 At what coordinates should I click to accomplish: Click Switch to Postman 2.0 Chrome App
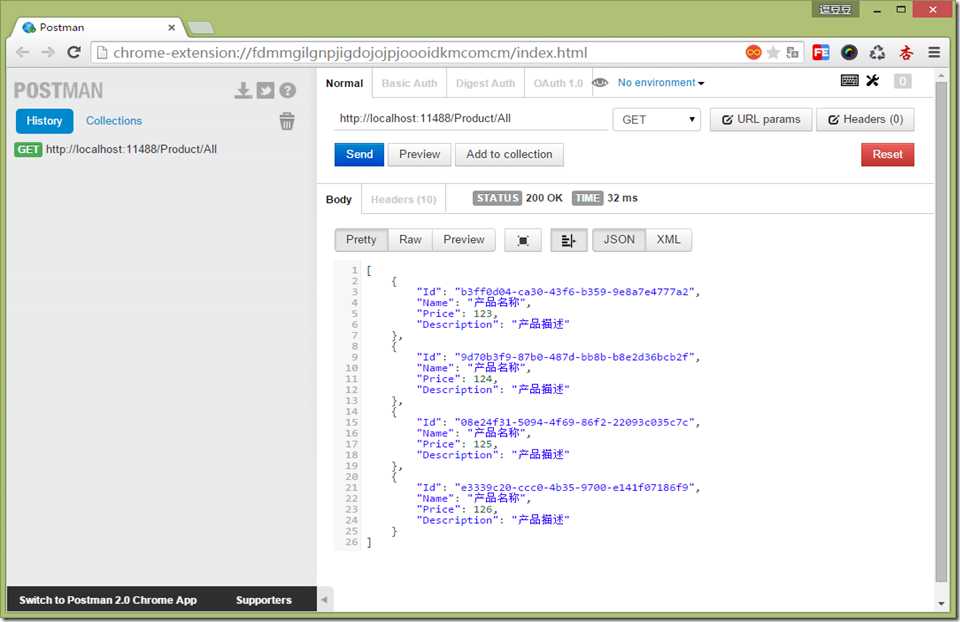[x=108, y=600]
